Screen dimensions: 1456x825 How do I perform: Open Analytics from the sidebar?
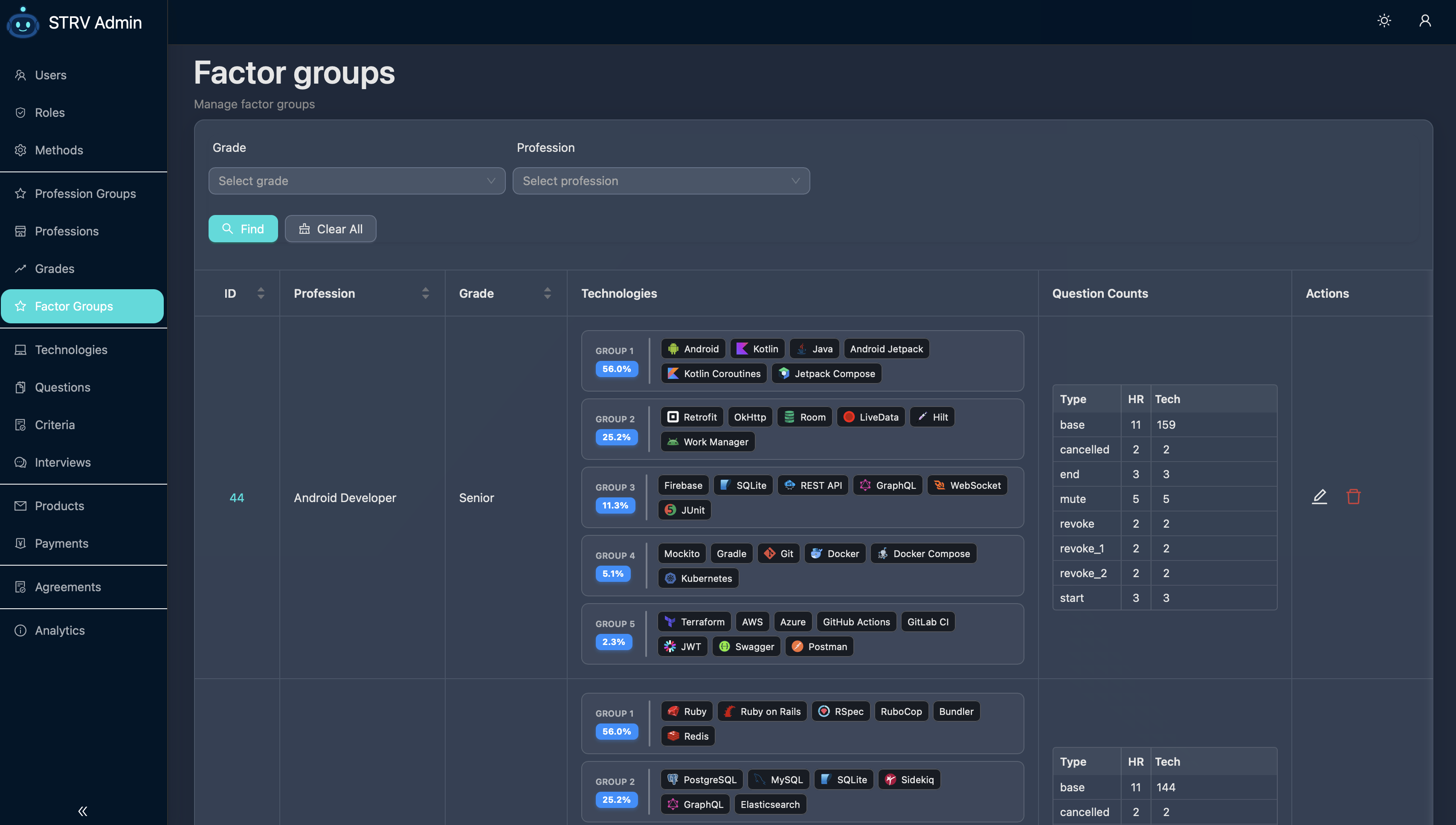59,630
